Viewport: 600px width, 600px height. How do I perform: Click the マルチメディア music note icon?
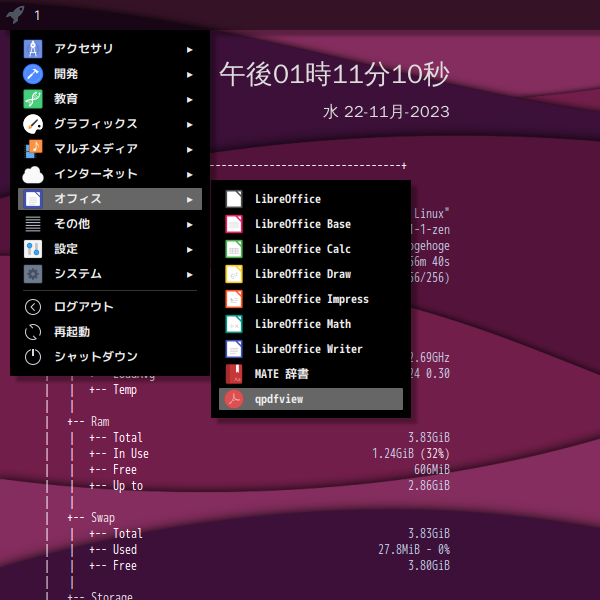pos(33,149)
